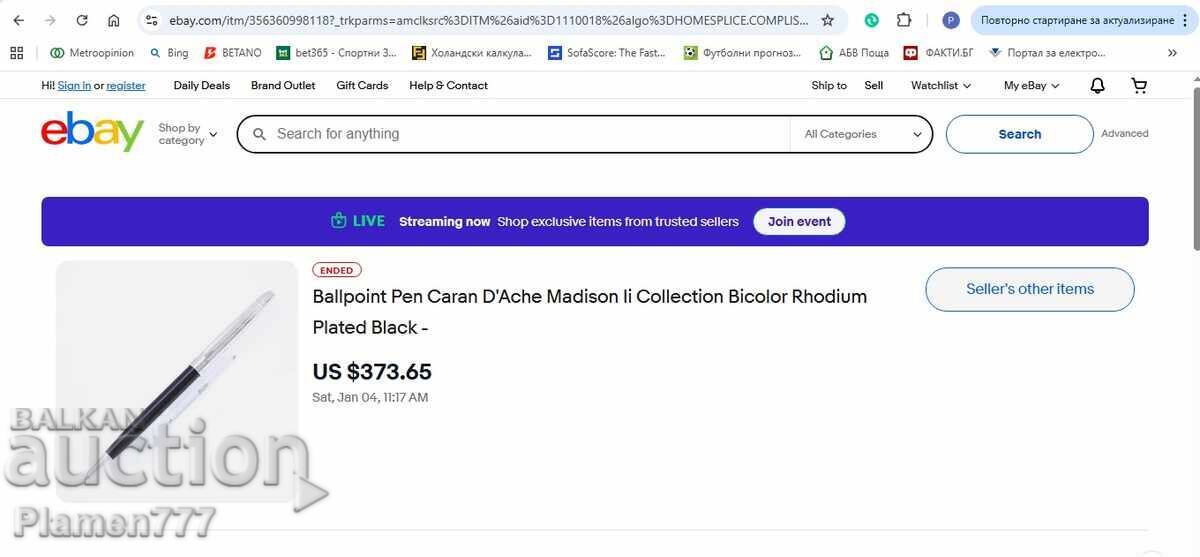1200x557 pixels.
Task: Open the browser extensions puzzle icon
Action: [x=904, y=20]
